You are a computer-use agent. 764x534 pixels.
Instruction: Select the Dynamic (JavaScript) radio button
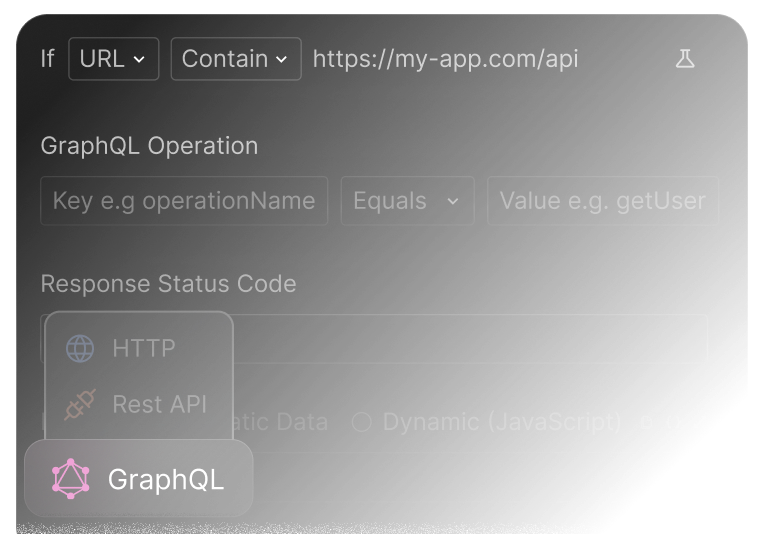362,422
